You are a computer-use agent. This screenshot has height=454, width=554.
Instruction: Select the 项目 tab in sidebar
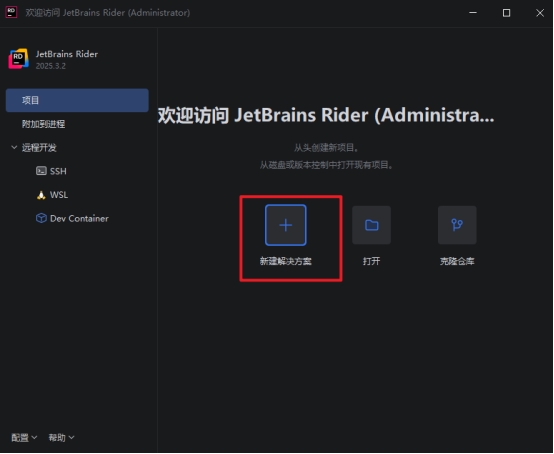pyautogui.click(x=77, y=100)
